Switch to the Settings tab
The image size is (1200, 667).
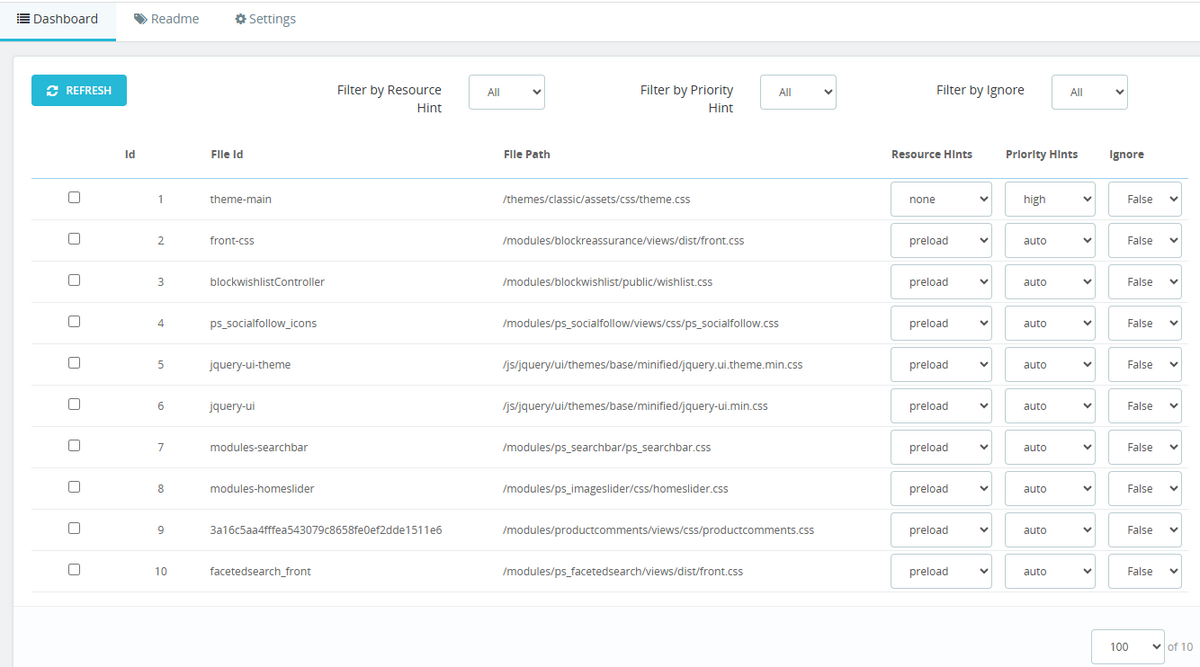click(x=264, y=18)
